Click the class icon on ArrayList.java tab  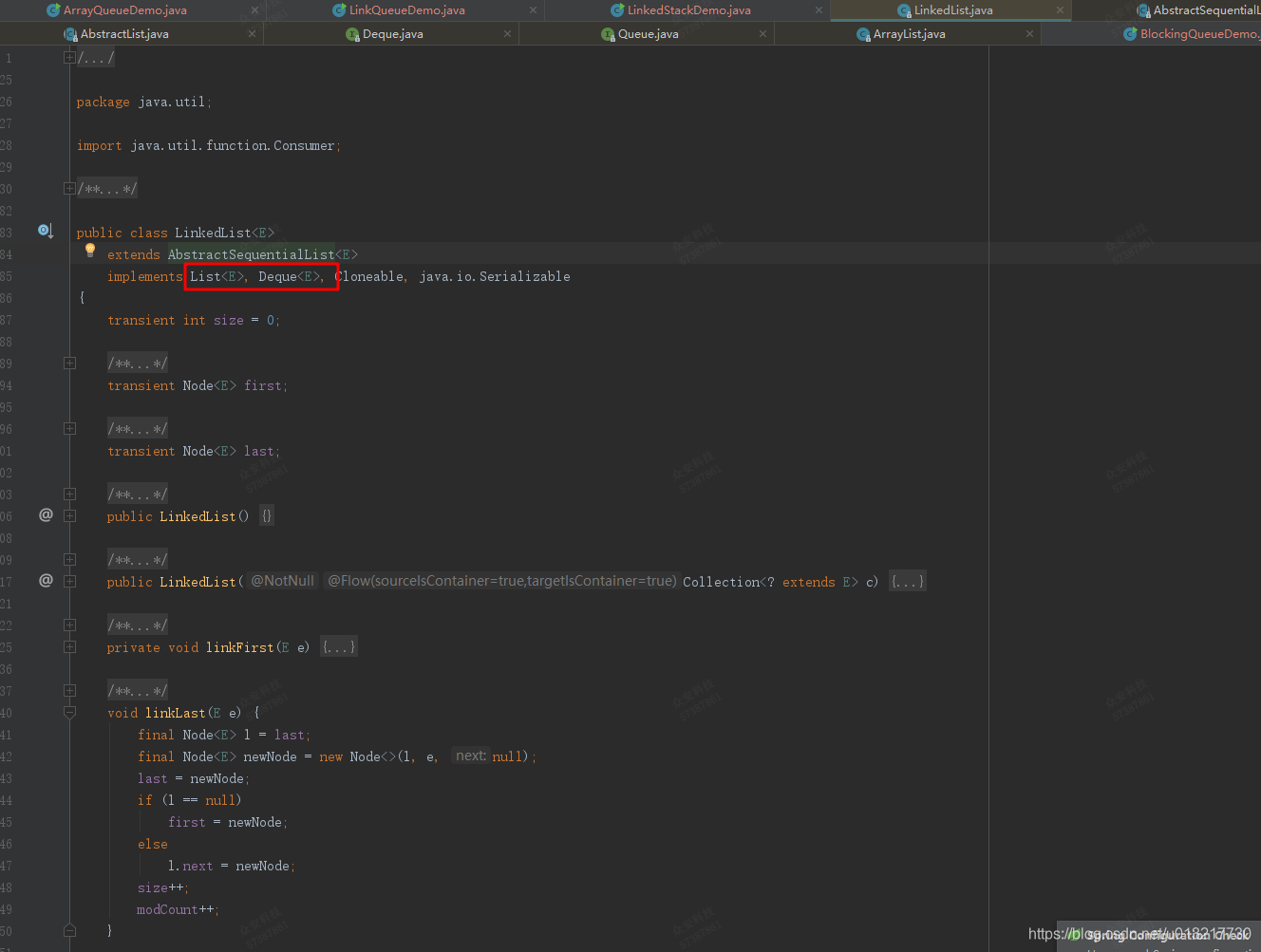(x=863, y=34)
